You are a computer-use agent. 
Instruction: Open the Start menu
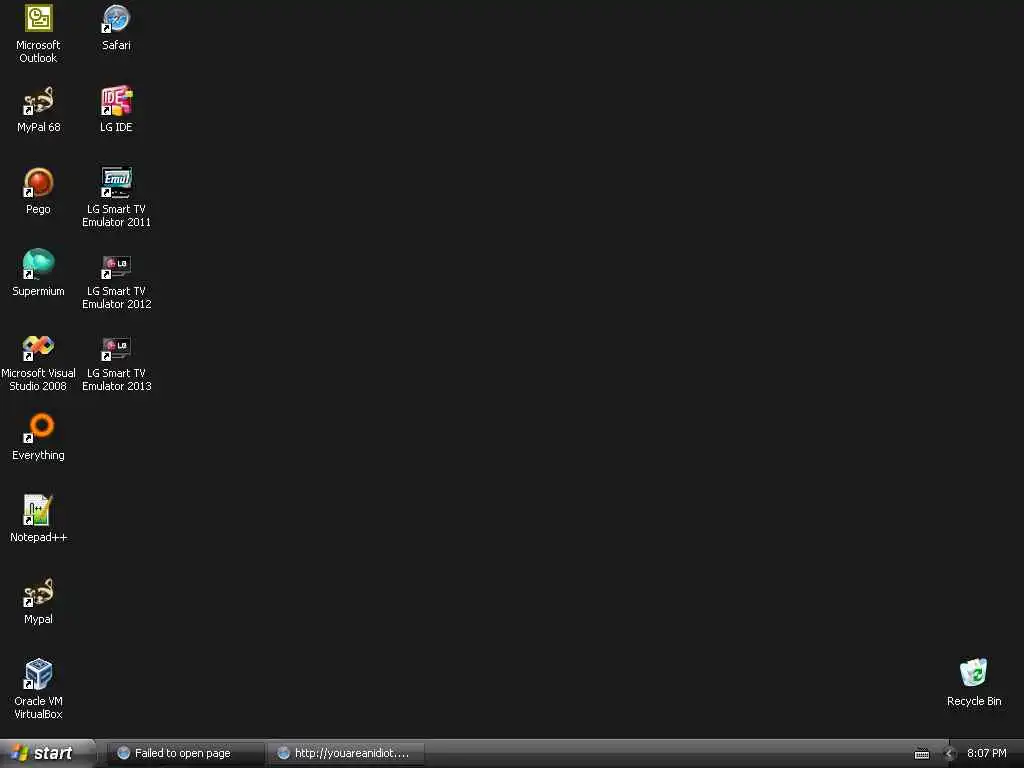[x=47, y=753]
